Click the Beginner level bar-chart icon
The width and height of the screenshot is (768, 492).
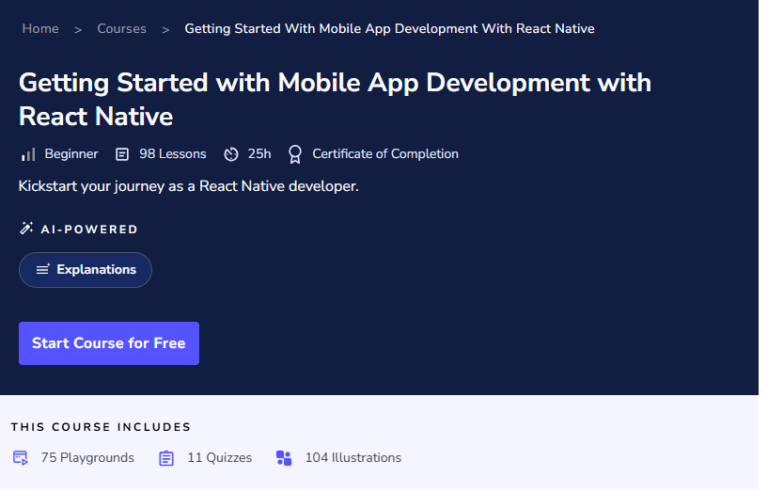click(28, 154)
